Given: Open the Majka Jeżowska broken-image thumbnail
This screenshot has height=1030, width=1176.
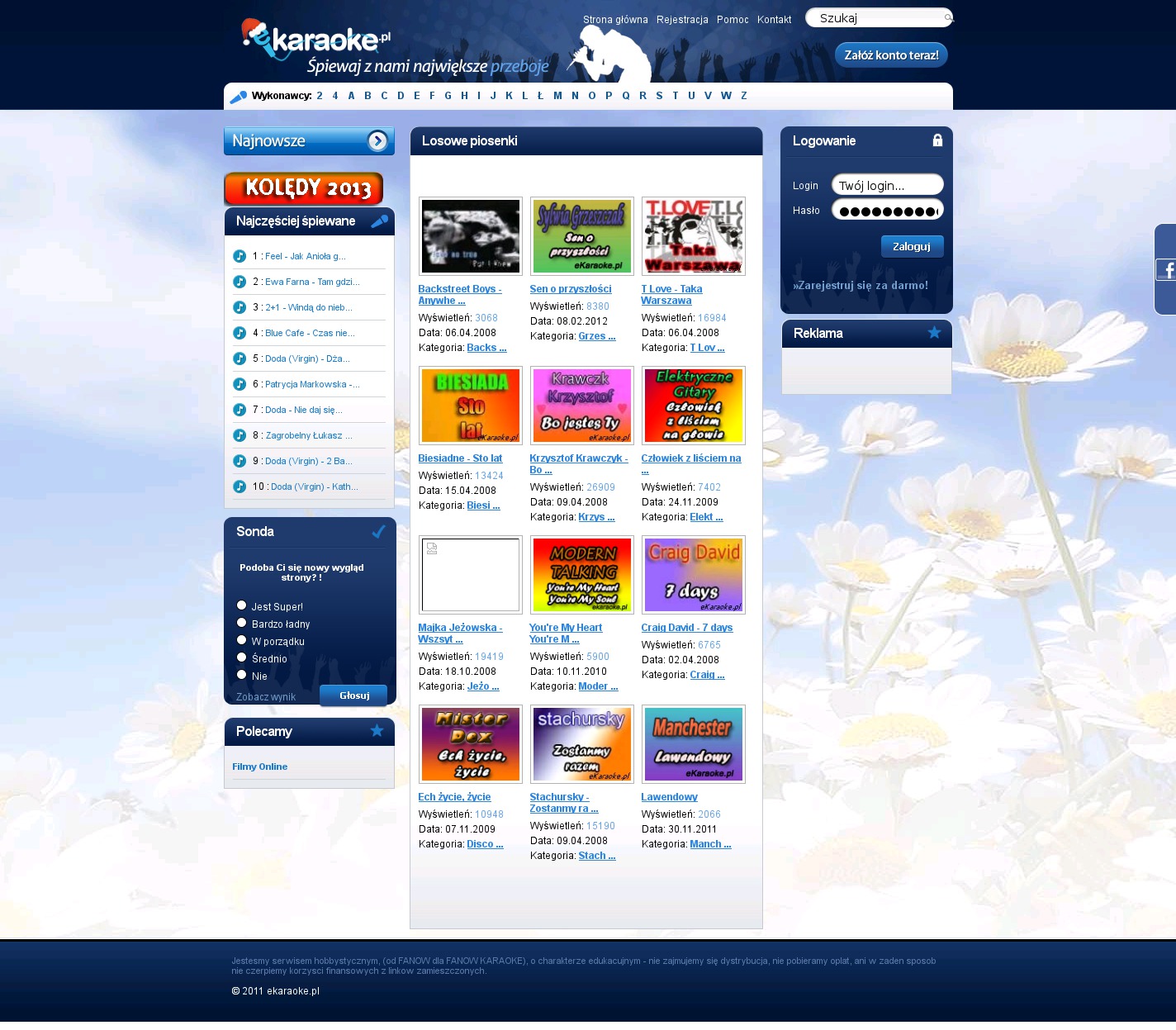Looking at the screenshot, I should point(471,575).
